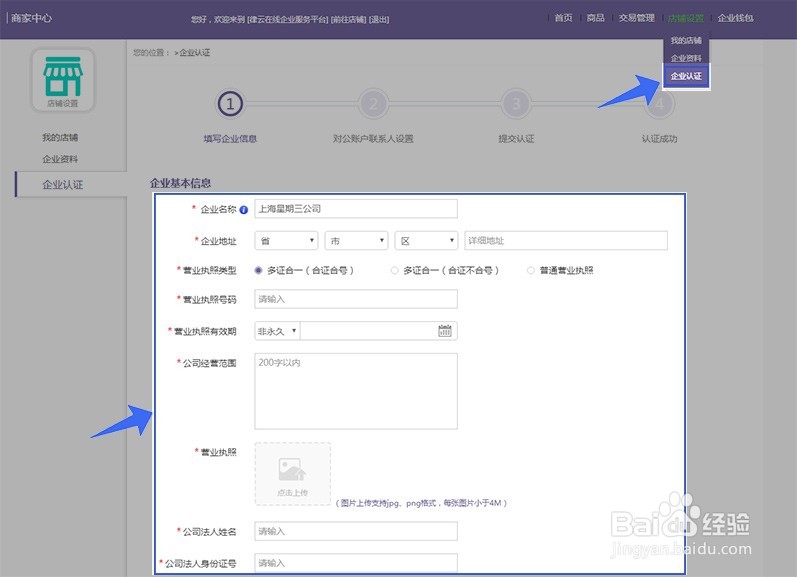Click step 1 填写企业信息 circle
797x577 pixels.
230,104
